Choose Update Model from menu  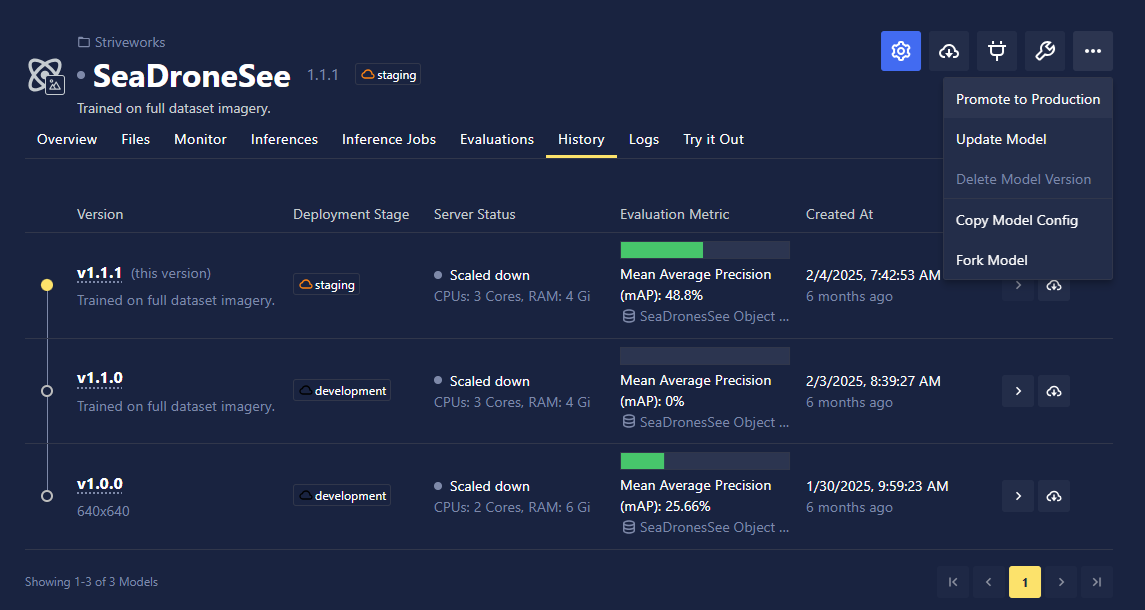[x=1027, y=140]
